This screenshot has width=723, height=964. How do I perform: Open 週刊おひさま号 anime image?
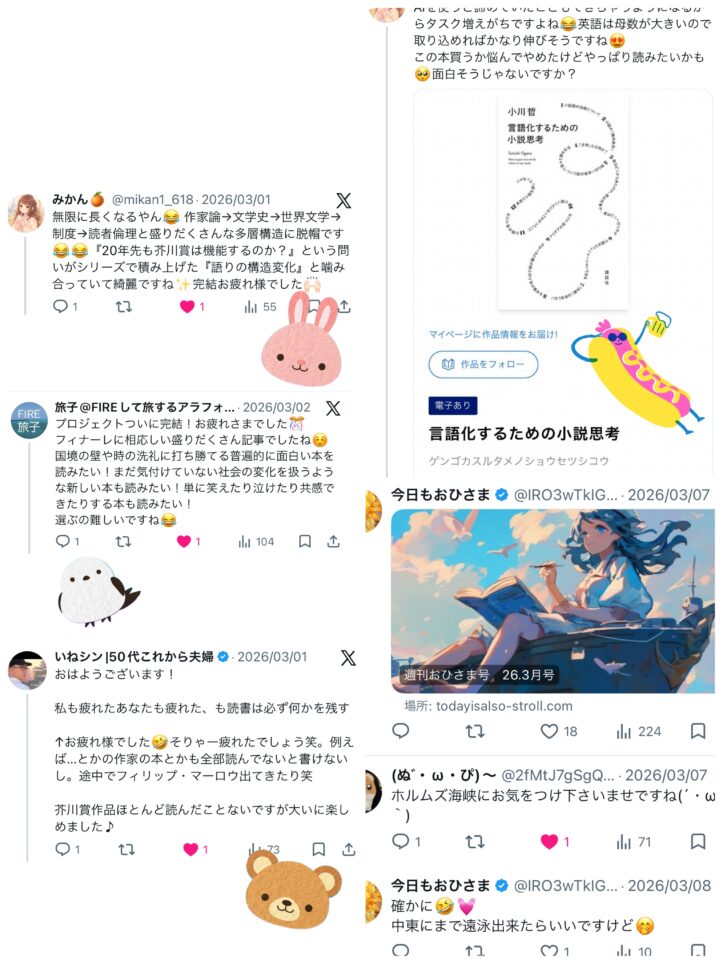[x=553, y=601]
